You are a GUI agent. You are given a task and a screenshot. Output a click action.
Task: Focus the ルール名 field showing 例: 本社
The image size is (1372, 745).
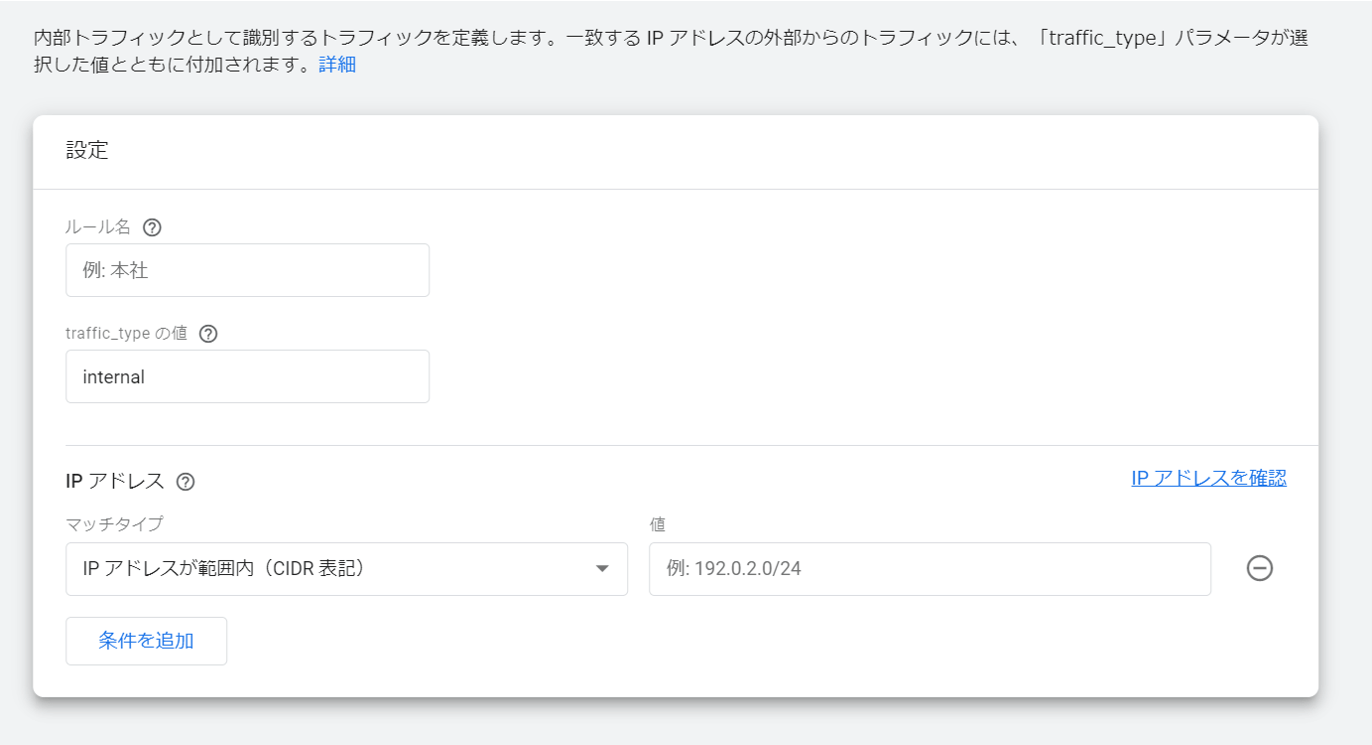coord(247,270)
